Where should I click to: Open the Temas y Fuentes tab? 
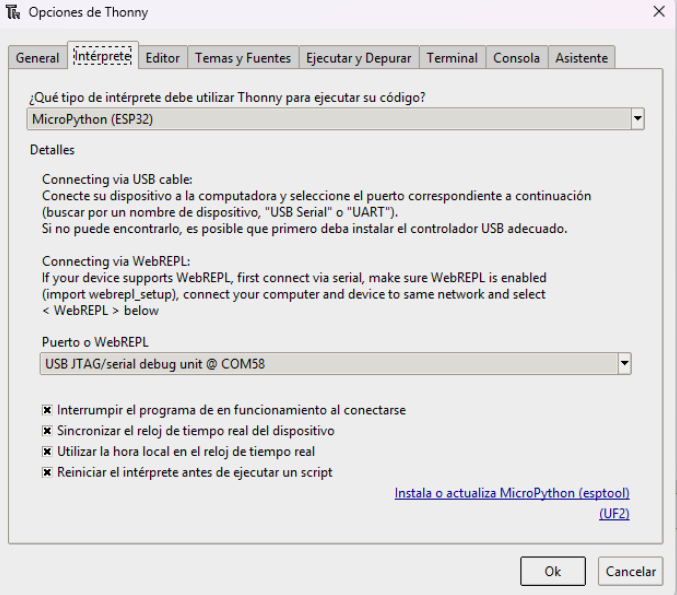[x=243, y=57]
